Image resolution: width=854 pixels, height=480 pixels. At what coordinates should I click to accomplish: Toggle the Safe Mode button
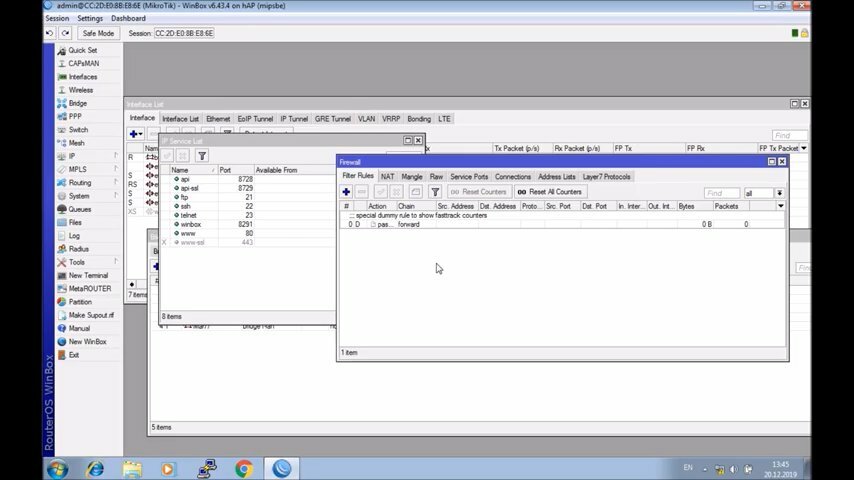(98, 33)
